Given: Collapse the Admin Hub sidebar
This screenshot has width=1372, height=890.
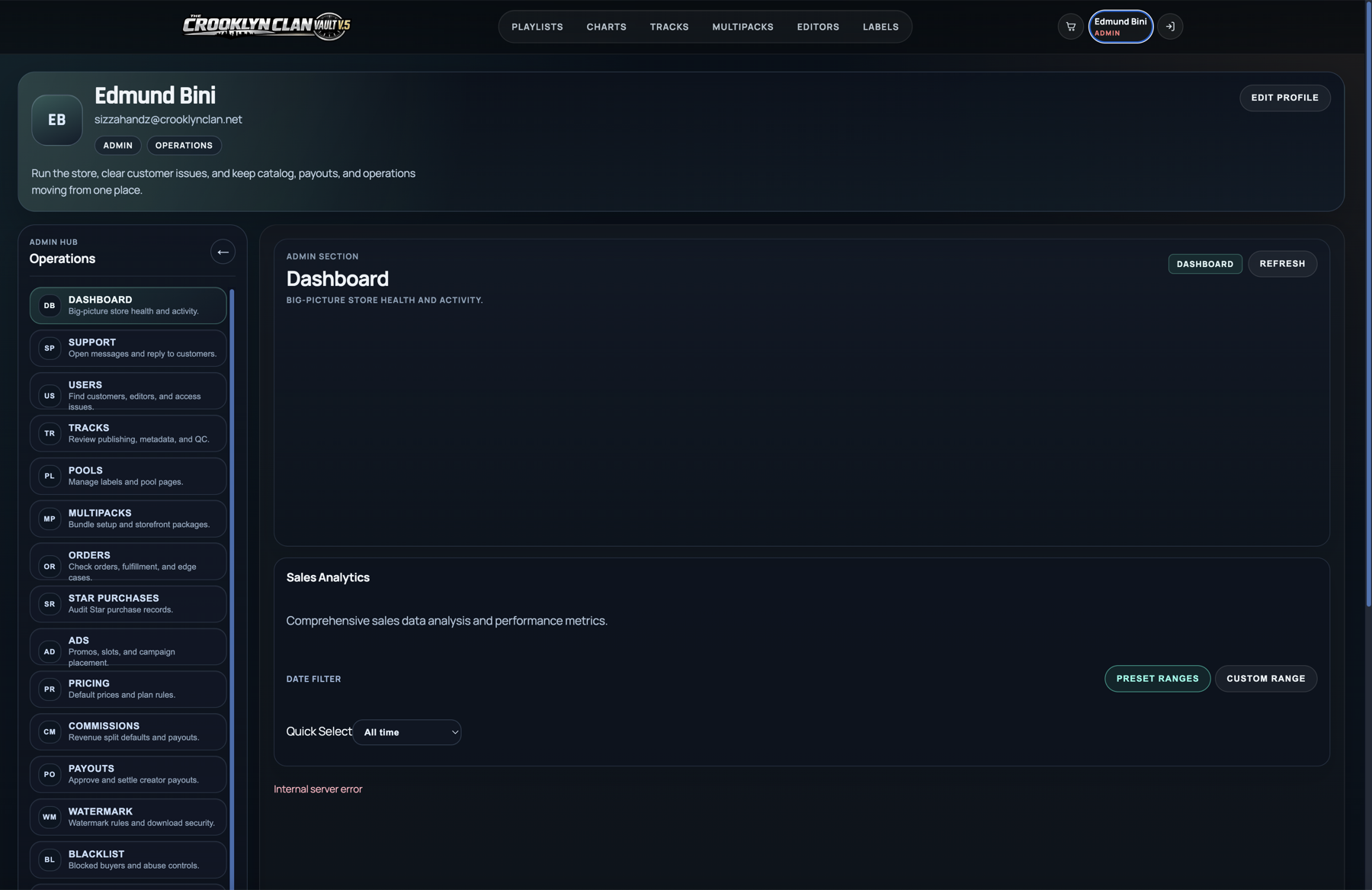Looking at the screenshot, I should coord(223,252).
